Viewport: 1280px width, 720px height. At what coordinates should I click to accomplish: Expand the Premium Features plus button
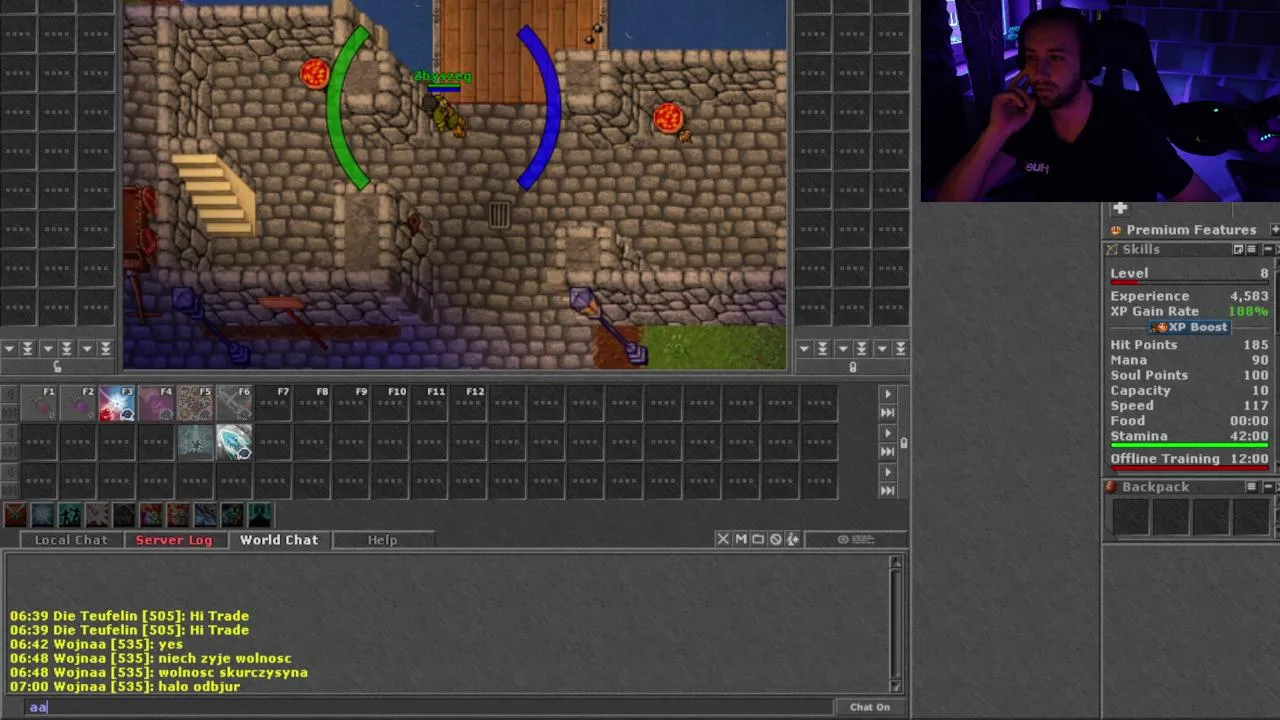click(x=1274, y=230)
